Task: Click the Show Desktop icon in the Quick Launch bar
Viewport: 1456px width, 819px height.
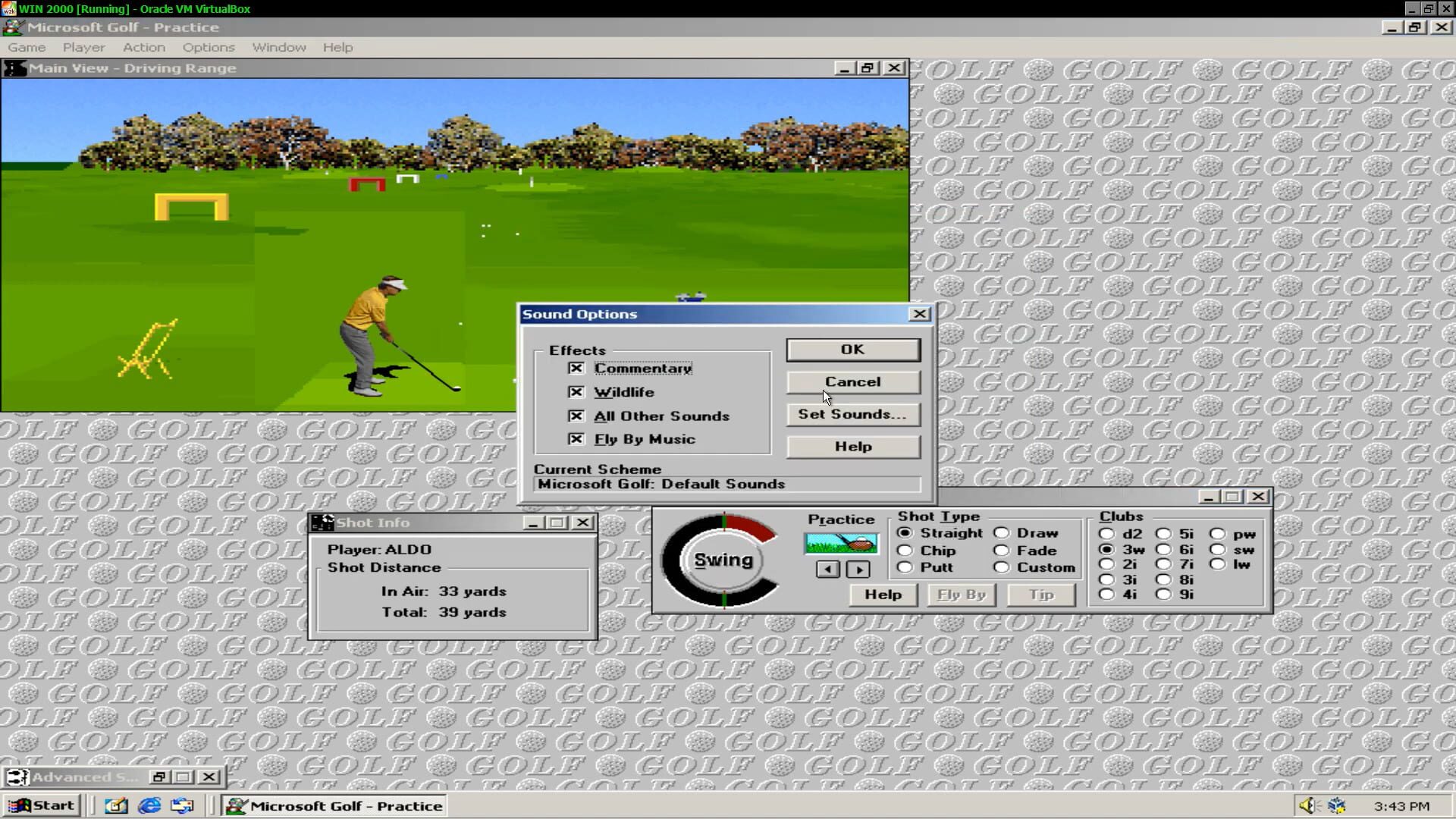Action: coord(115,805)
